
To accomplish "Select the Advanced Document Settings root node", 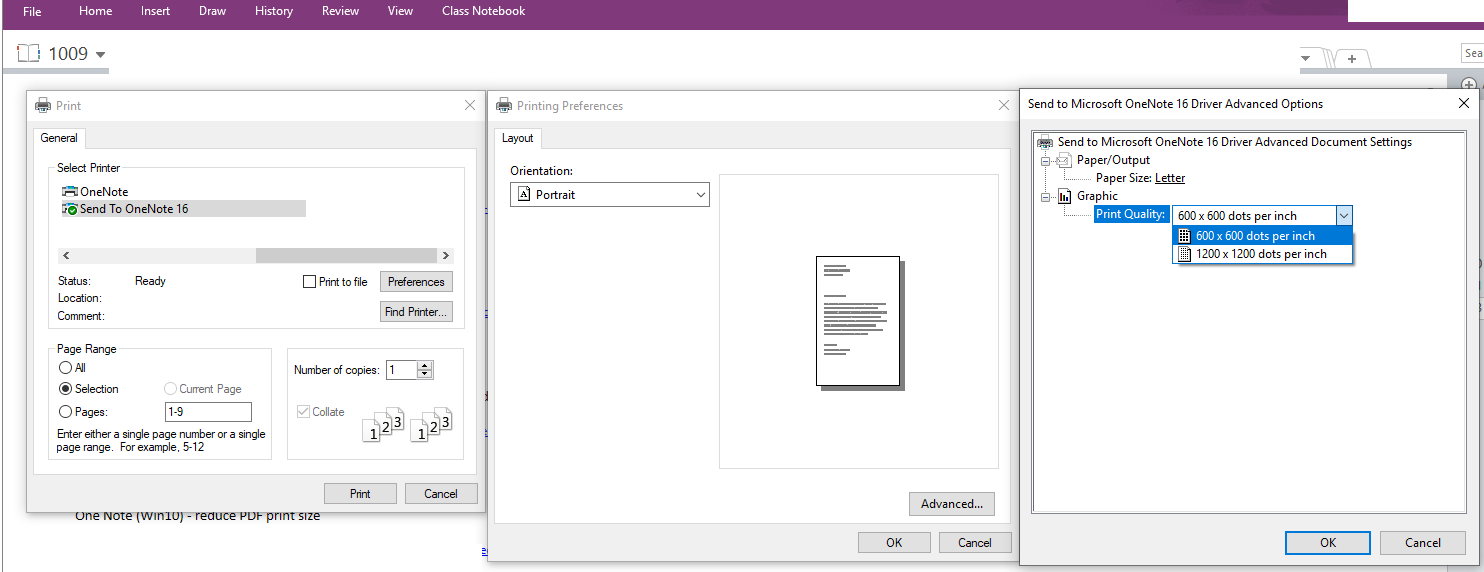I will pyautogui.click(x=1234, y=142).
